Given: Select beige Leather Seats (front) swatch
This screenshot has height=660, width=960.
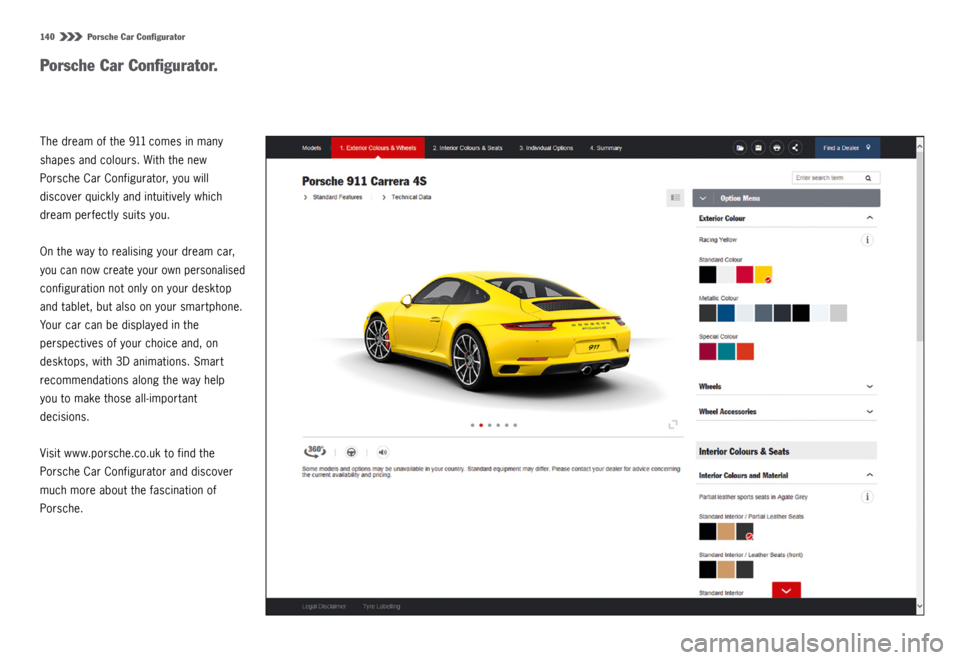Looking at the screenshot, I should click(726, 569).
